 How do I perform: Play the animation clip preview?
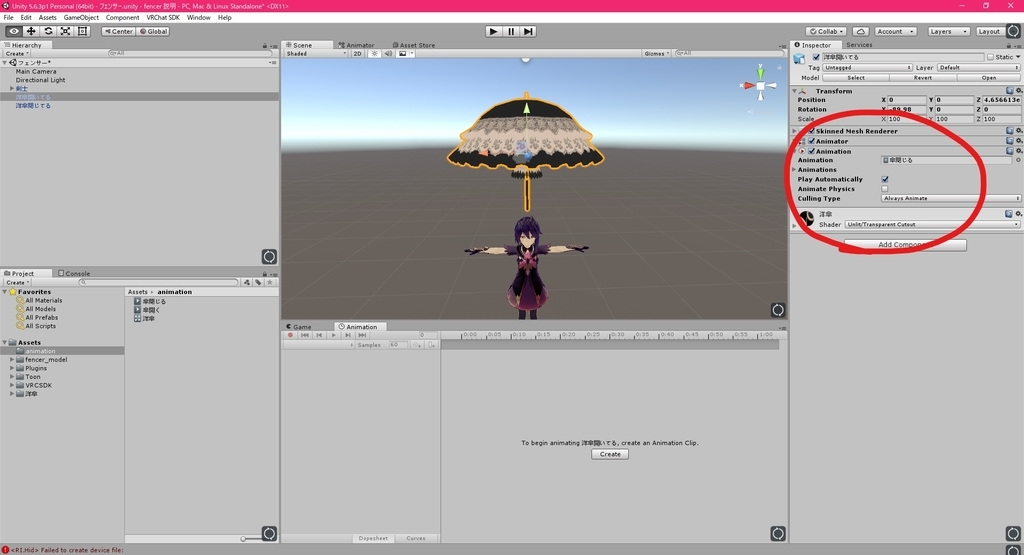coord(334,335)
